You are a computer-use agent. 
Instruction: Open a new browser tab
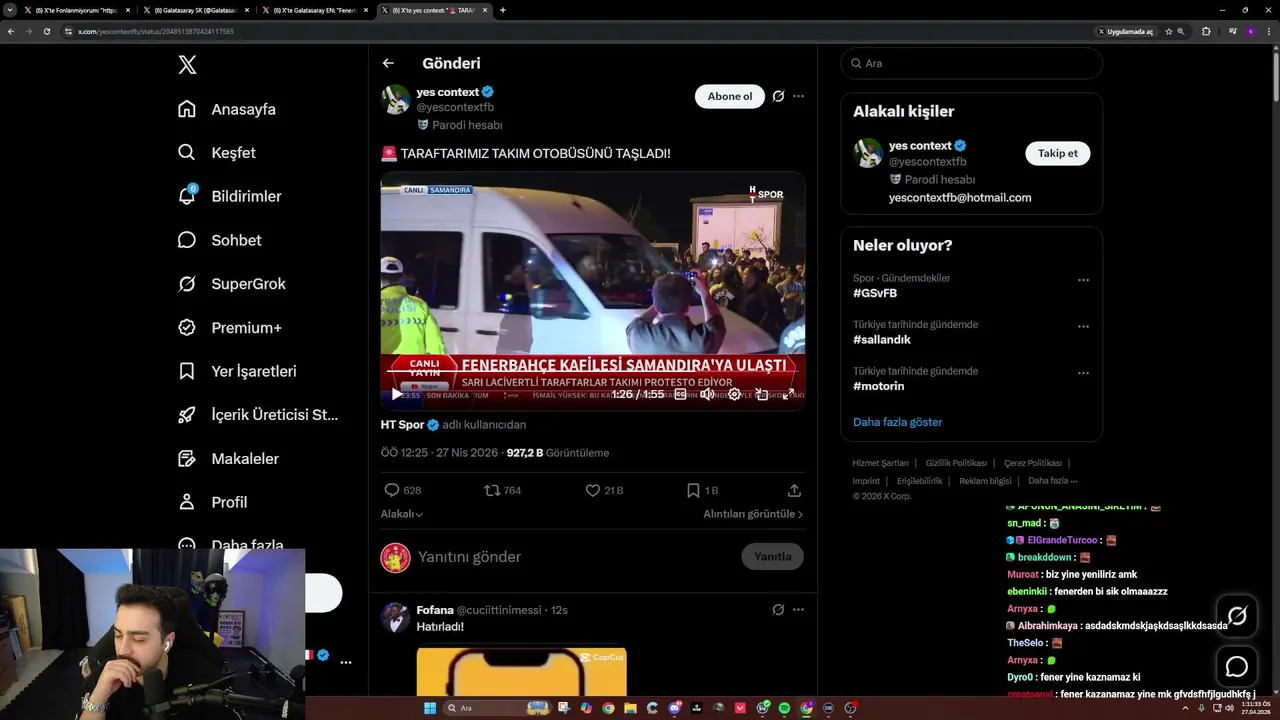point(503,10)
